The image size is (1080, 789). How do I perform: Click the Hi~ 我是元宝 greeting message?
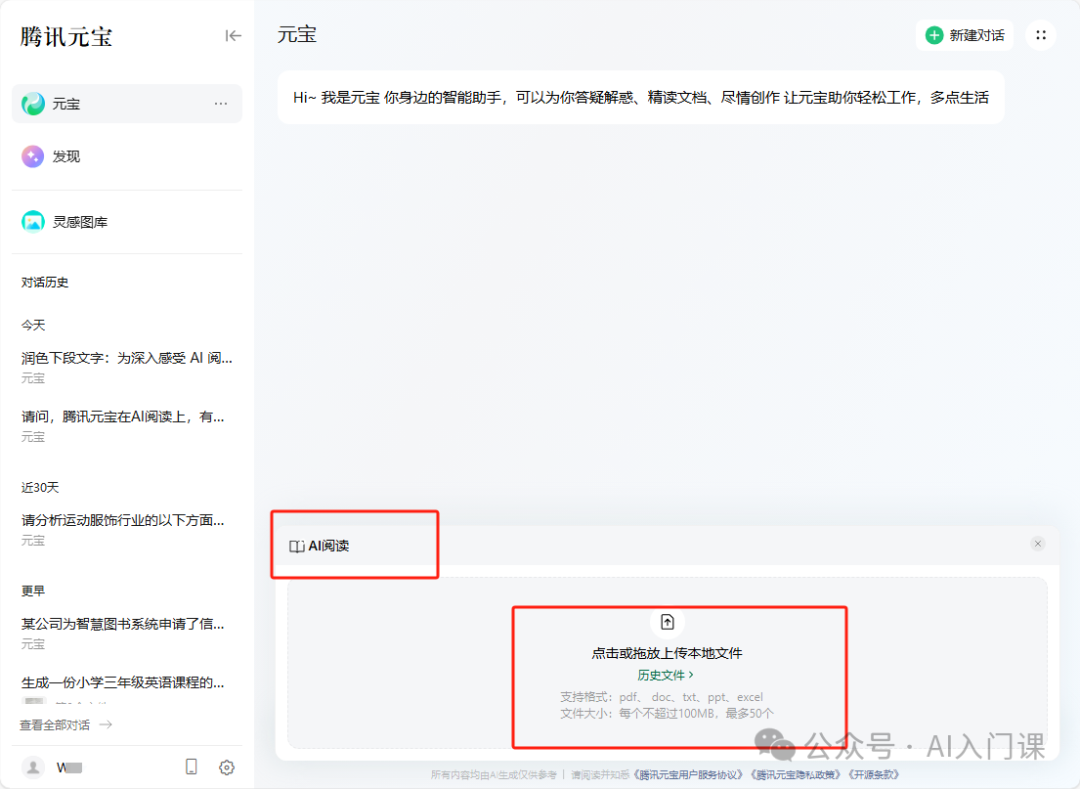[641, 98]
